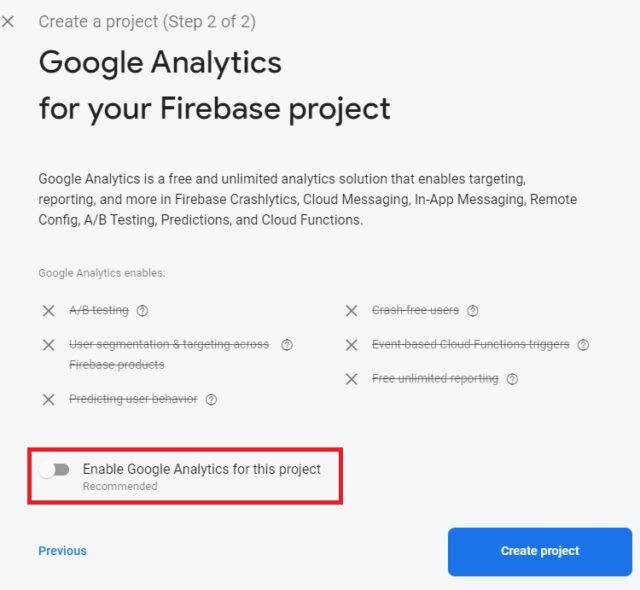The height and width of the screenshot is (590, 640).
Task: Click the Recommended text under toggle
Action: tap(119, 486)
